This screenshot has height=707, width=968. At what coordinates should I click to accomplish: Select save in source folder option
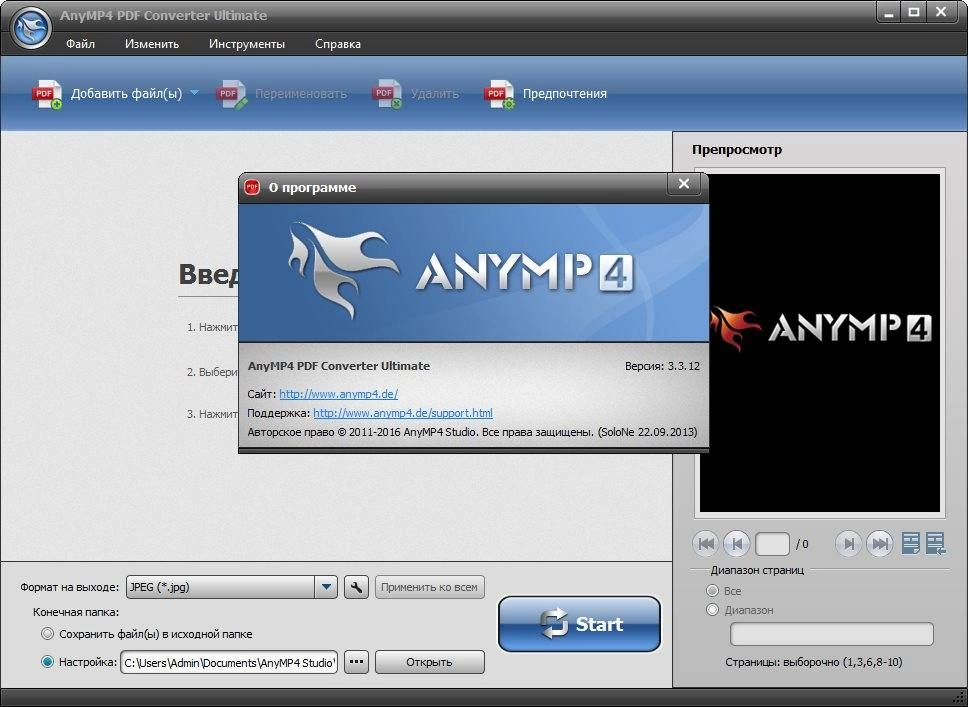point(48,634)
